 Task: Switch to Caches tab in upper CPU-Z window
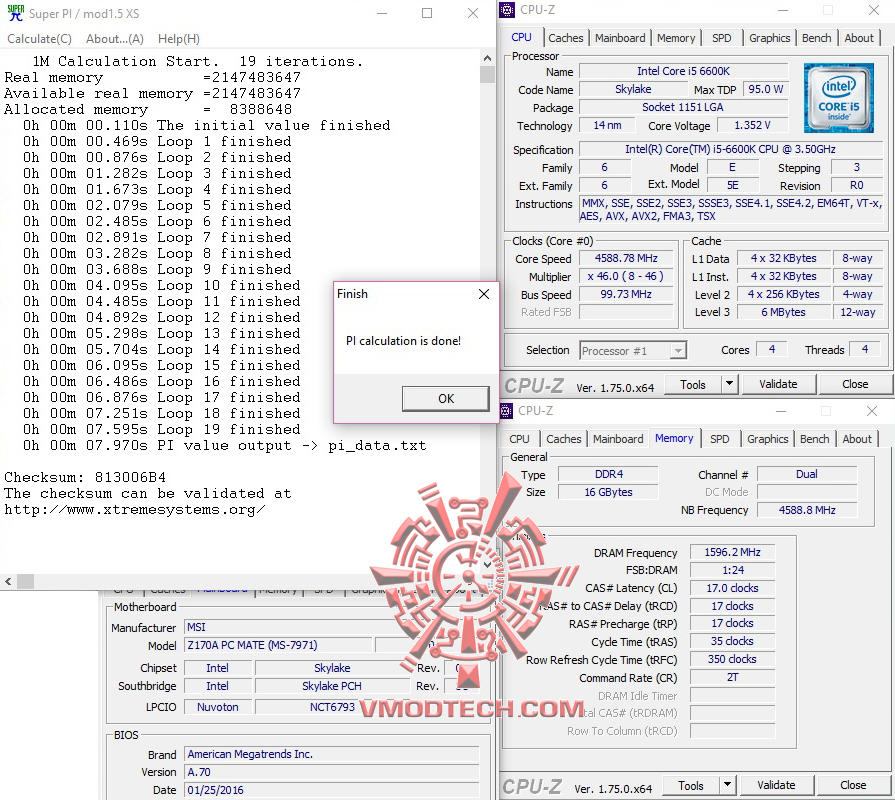[x=566, y=38]
